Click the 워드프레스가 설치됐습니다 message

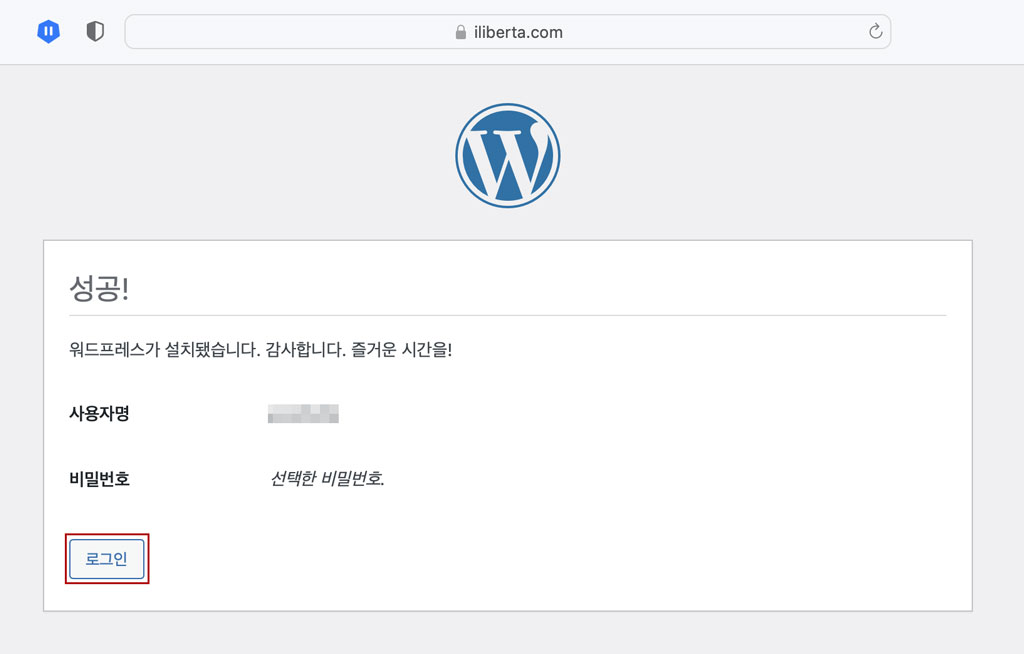[261, 350]
